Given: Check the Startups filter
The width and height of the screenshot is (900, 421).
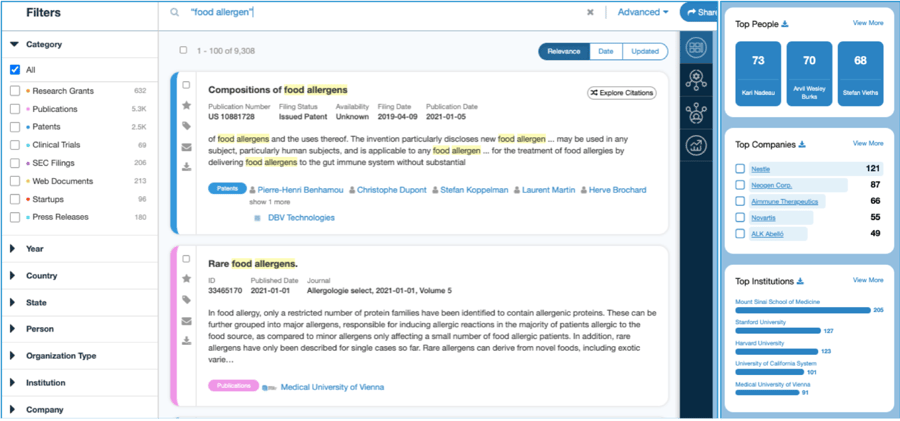Looking at the screenshot, I should 15,199.
